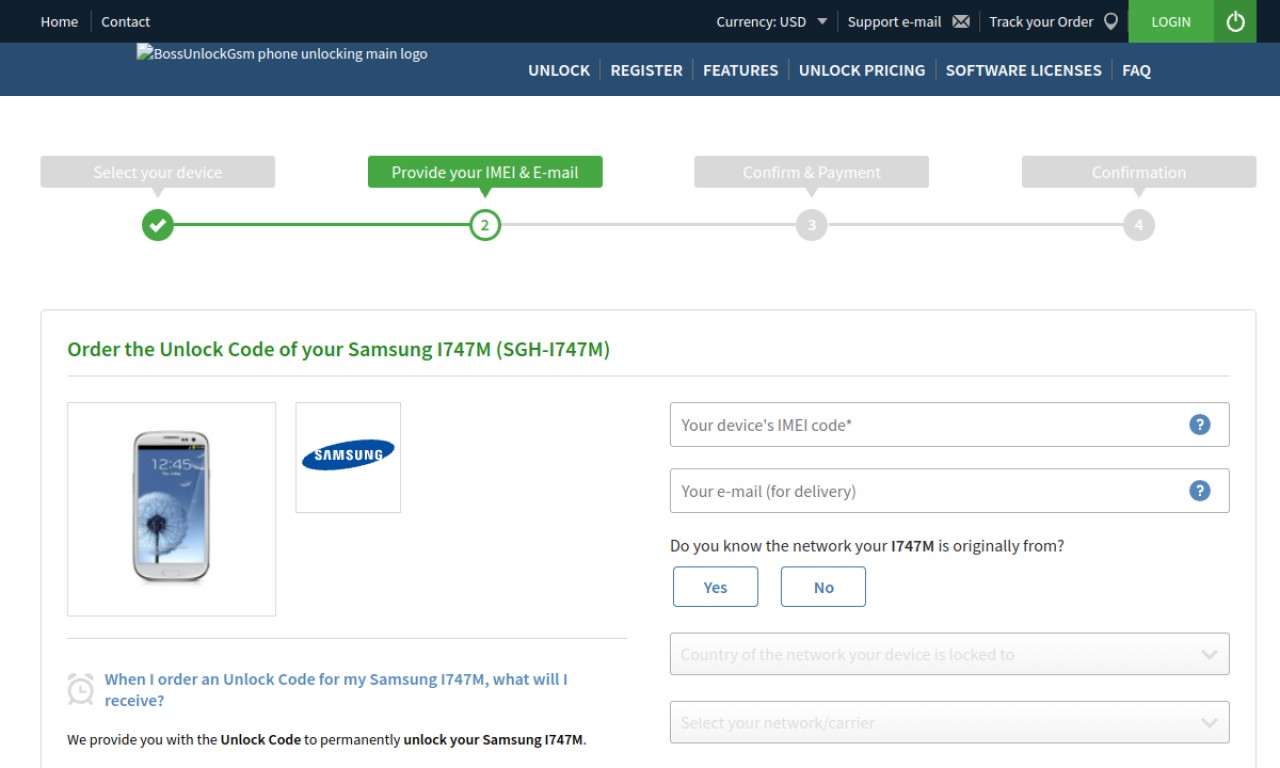This screenshot has width=1280, height=768.
Task: Open the 'what will I receive?' question link
Action: pos(336,689)
